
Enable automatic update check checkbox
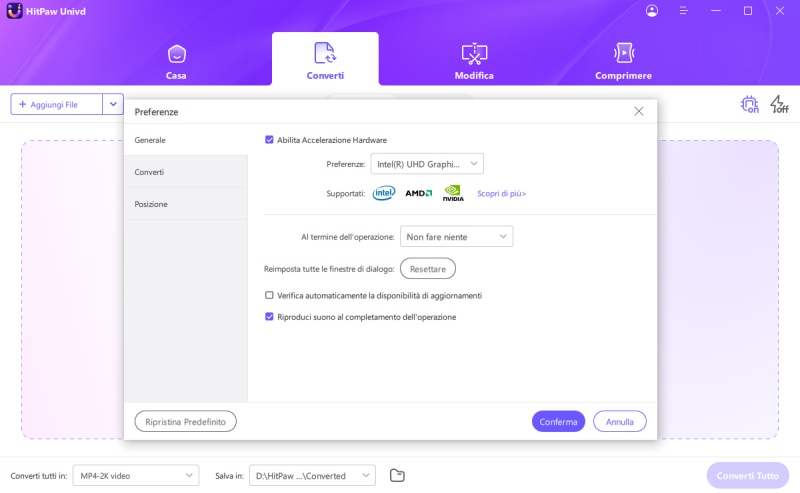coord(269,296)
